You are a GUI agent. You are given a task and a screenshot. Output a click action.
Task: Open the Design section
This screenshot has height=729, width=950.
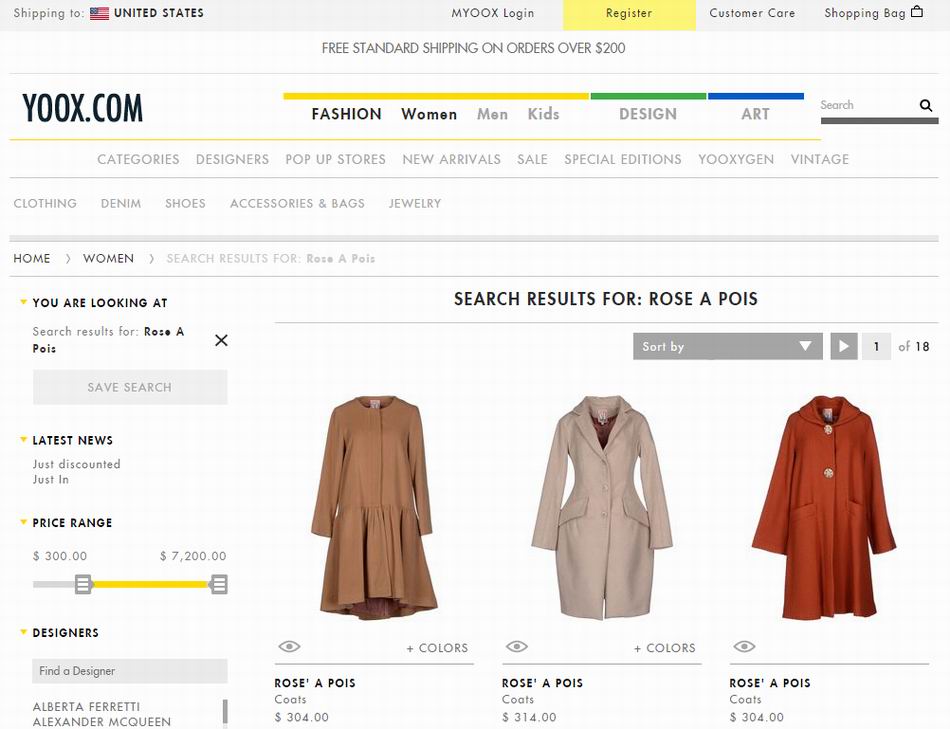click(x=648, y=114)
